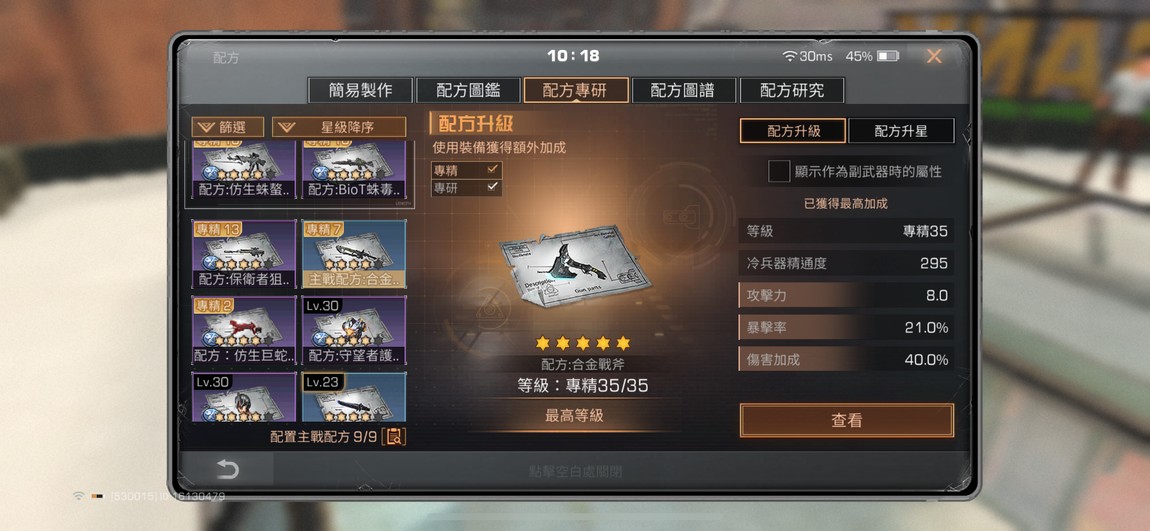Switch to 配方升星 mode
This screenshot has width=1150, height=531.
pos(901,131)
